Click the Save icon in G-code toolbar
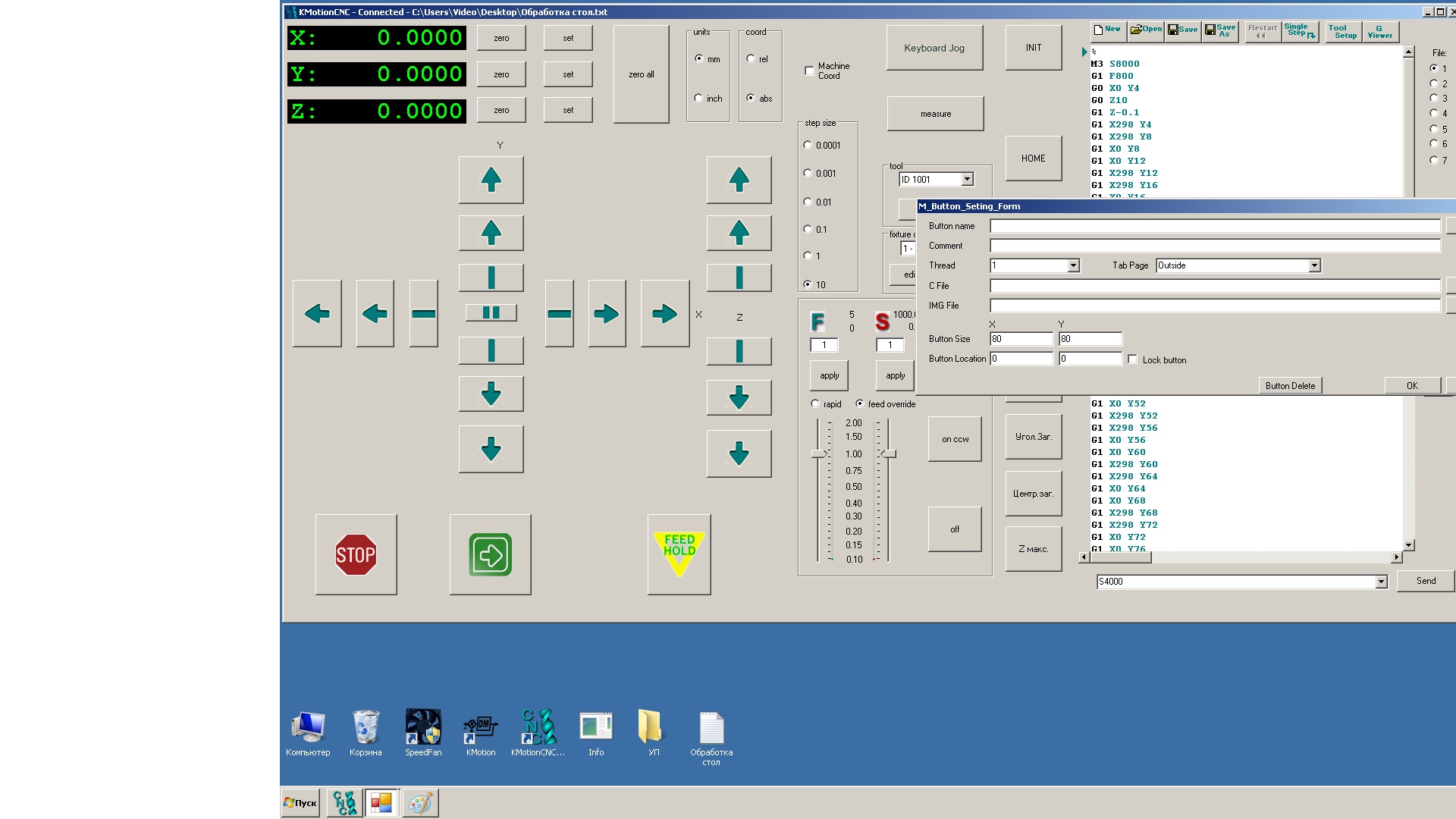Viewport: 1456px width, 819px height. (x=1182, y=30)
